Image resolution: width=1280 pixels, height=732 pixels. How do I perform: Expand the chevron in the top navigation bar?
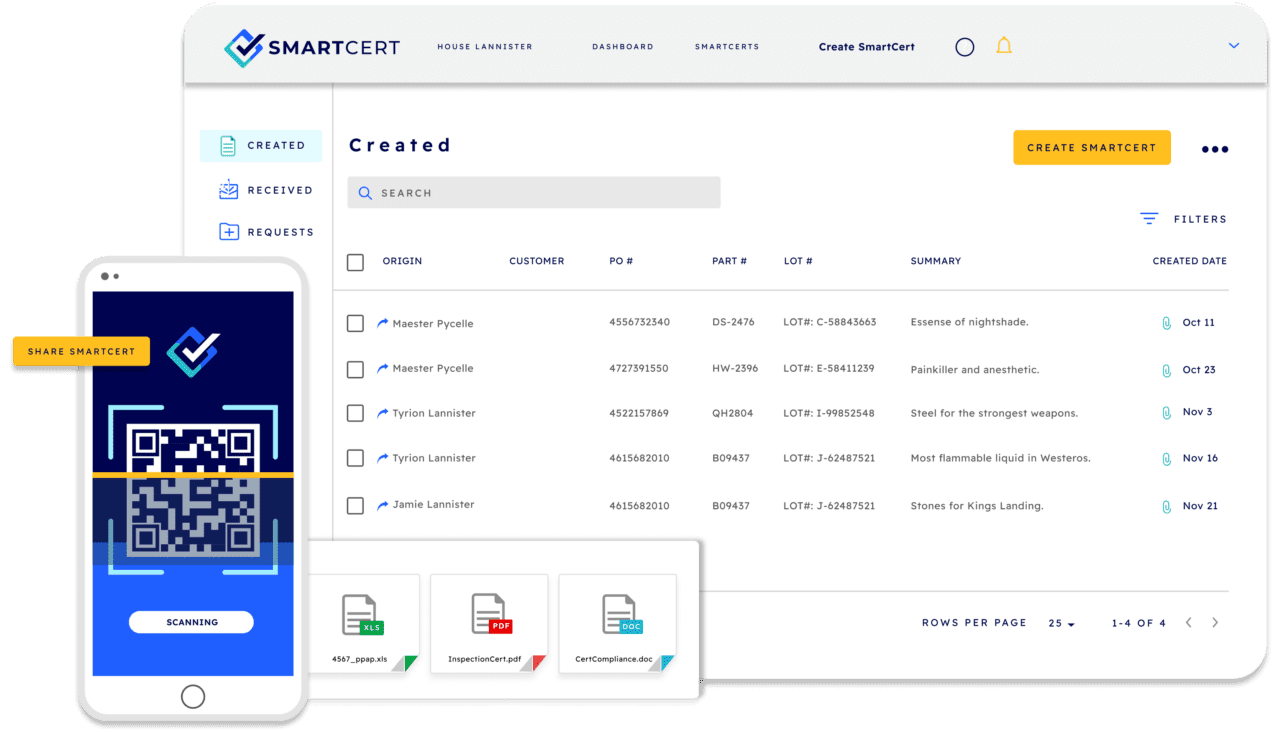click(x=1233, y=45)
